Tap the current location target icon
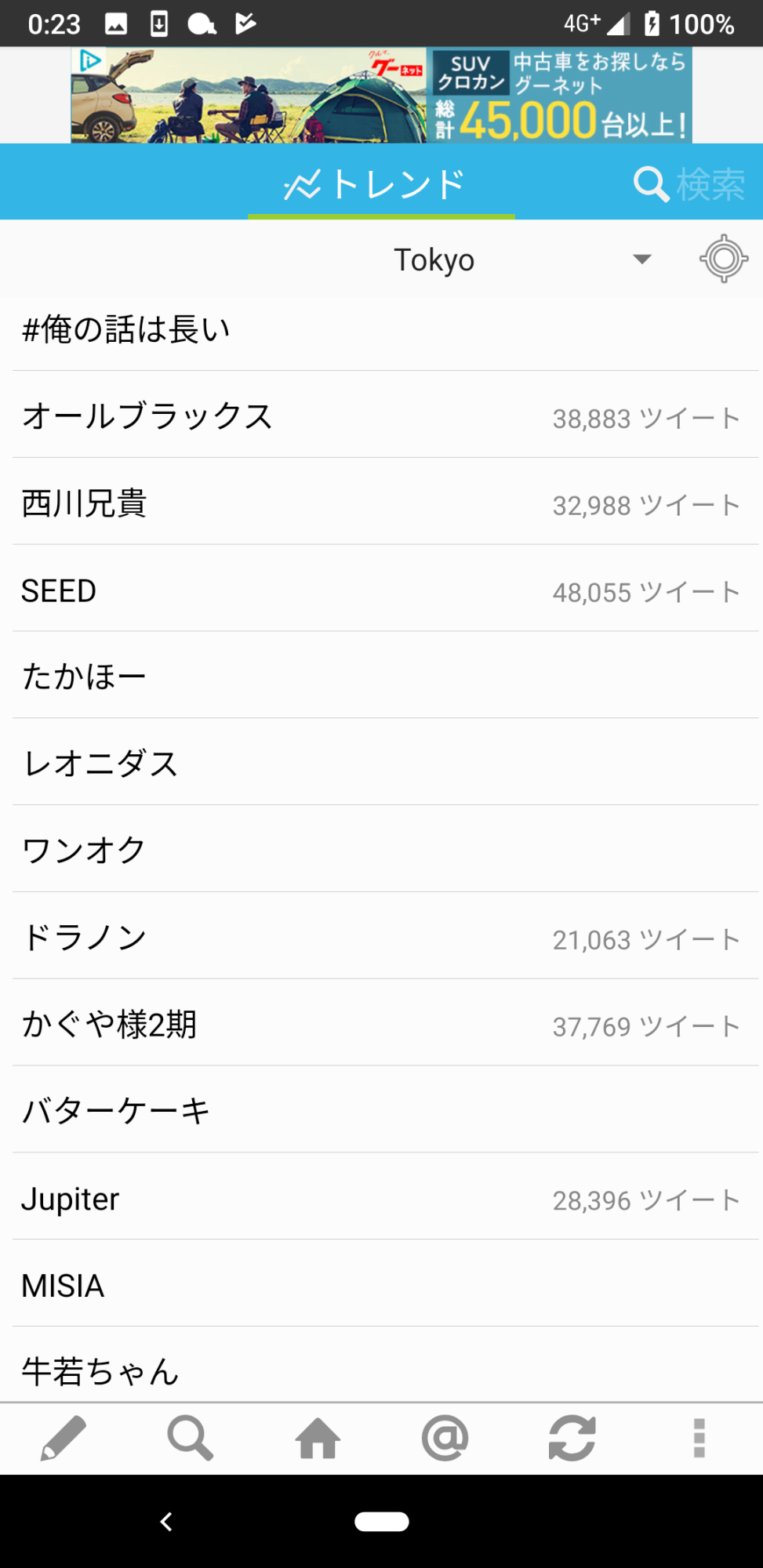Screen dimensions: 763x1568 coord(723,259)
